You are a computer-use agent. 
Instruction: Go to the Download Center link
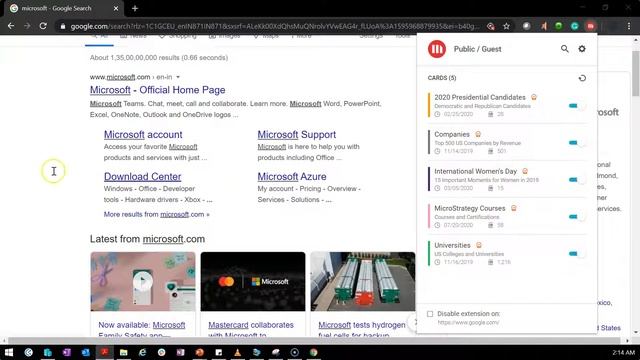point(142,176)
